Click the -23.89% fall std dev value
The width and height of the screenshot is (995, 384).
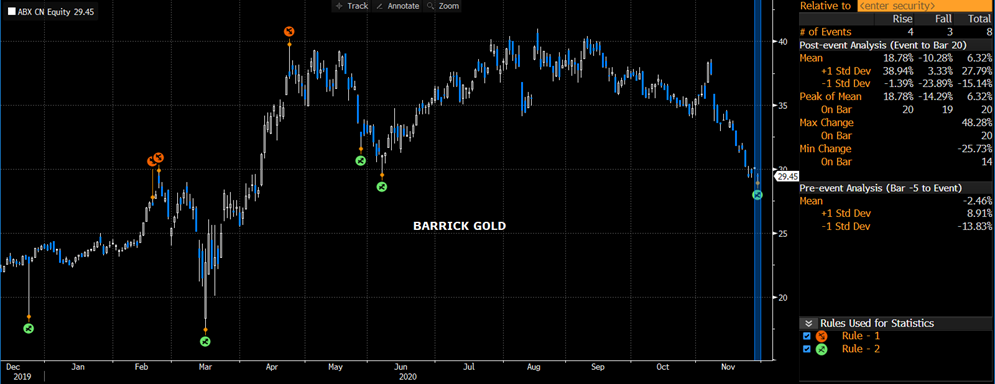click(936, 84)
